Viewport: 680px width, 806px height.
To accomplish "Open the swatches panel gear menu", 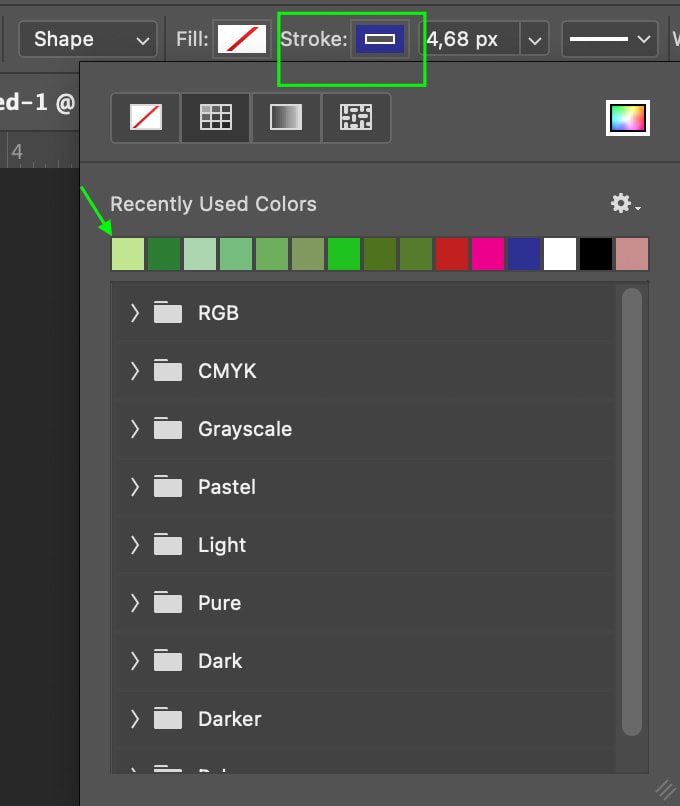I will point(621,204).
